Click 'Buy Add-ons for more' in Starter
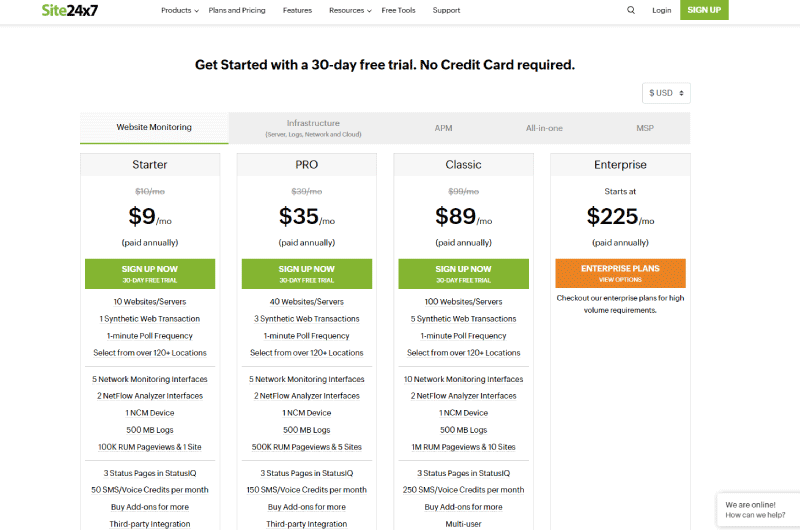800x530 pixels. [150, 507]
